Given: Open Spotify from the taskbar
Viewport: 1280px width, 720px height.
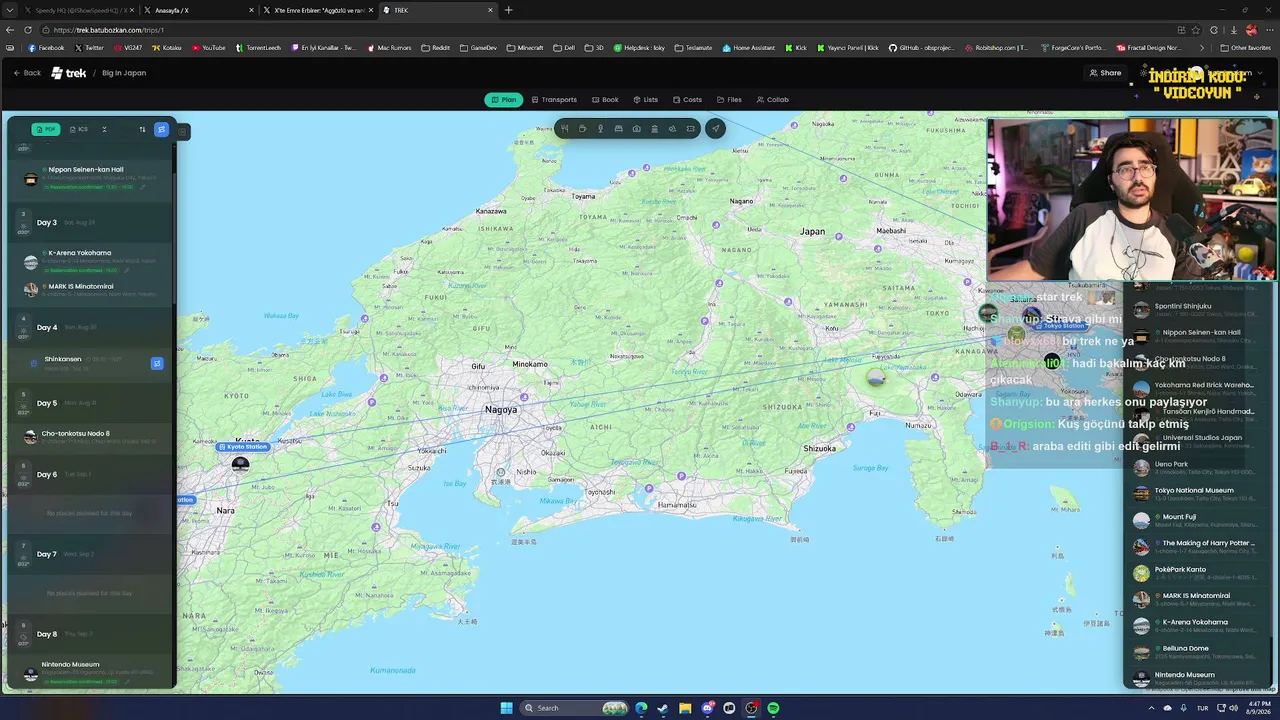Looking at the screenshot, I should coord(774,708).
